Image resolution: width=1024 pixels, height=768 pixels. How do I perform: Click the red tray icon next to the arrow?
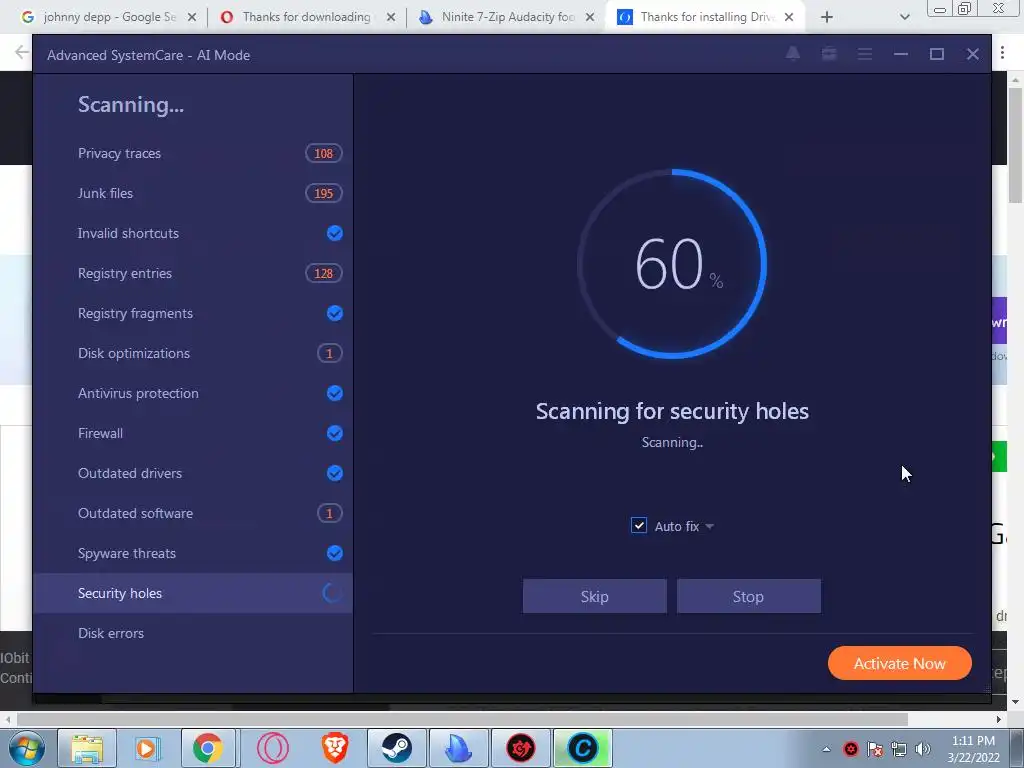[x=851, y=749]
